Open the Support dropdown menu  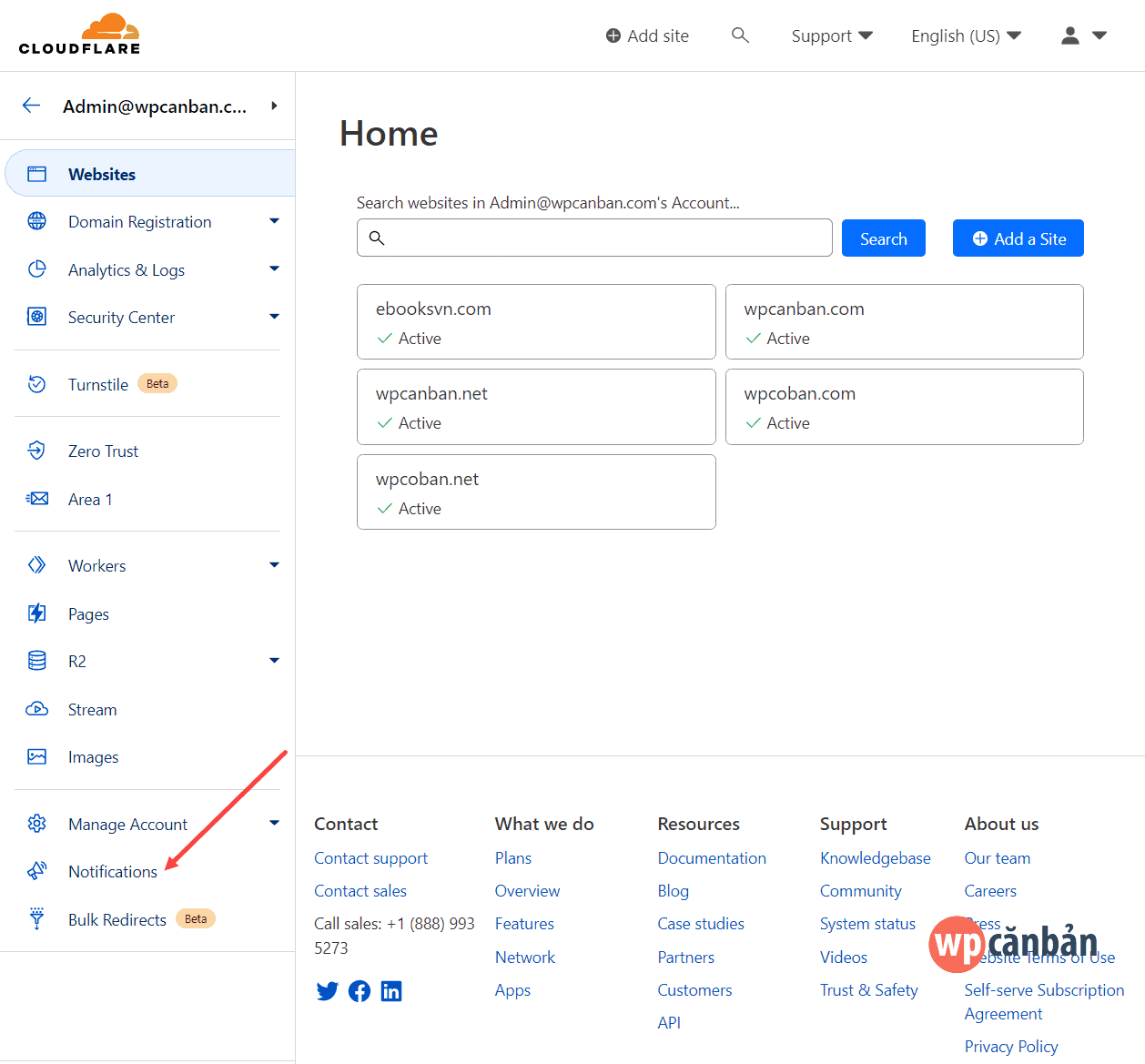(832, 35)
